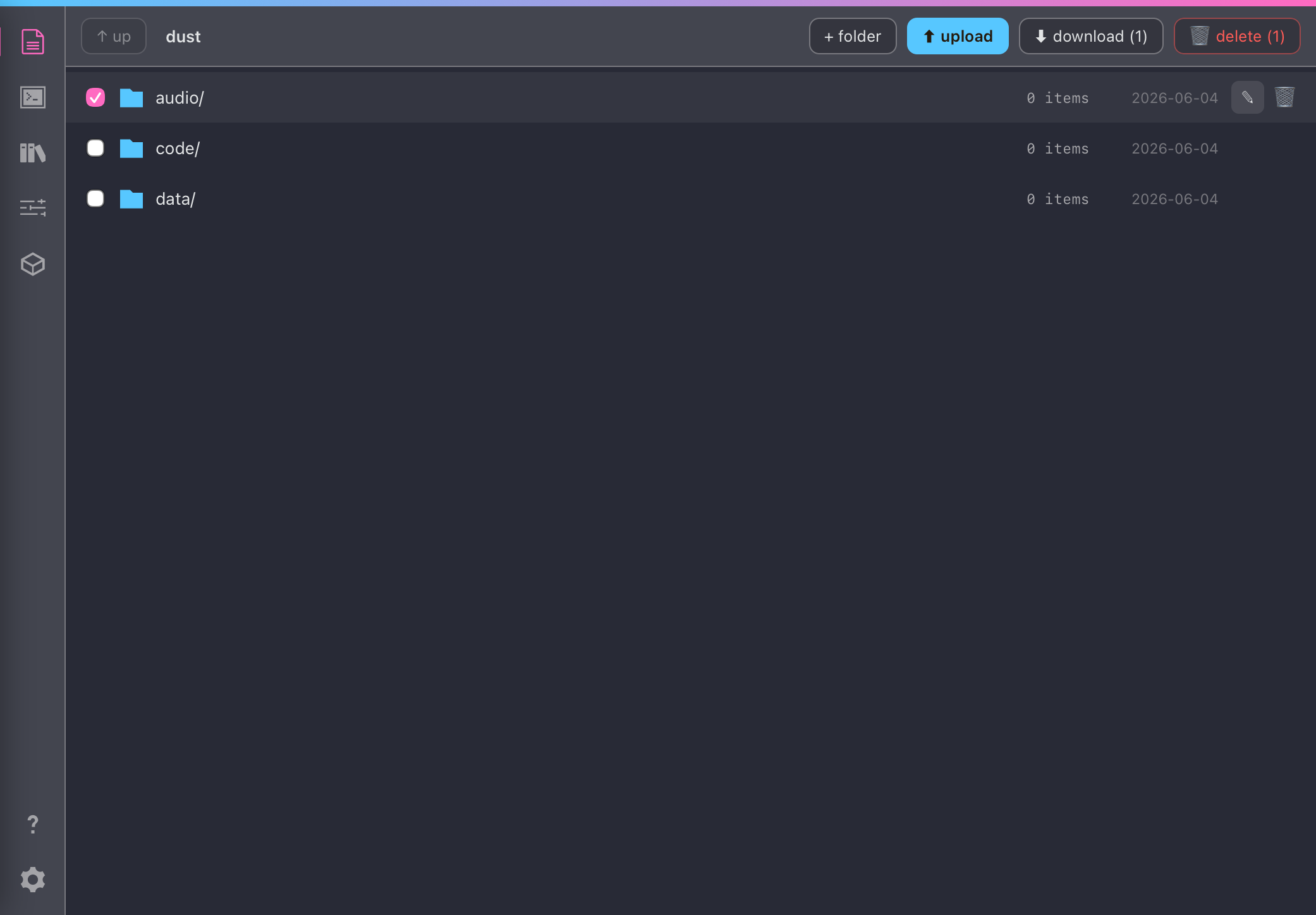Delete the one selected item
Screen dimensions: 1316x915
click(1237, 36)
